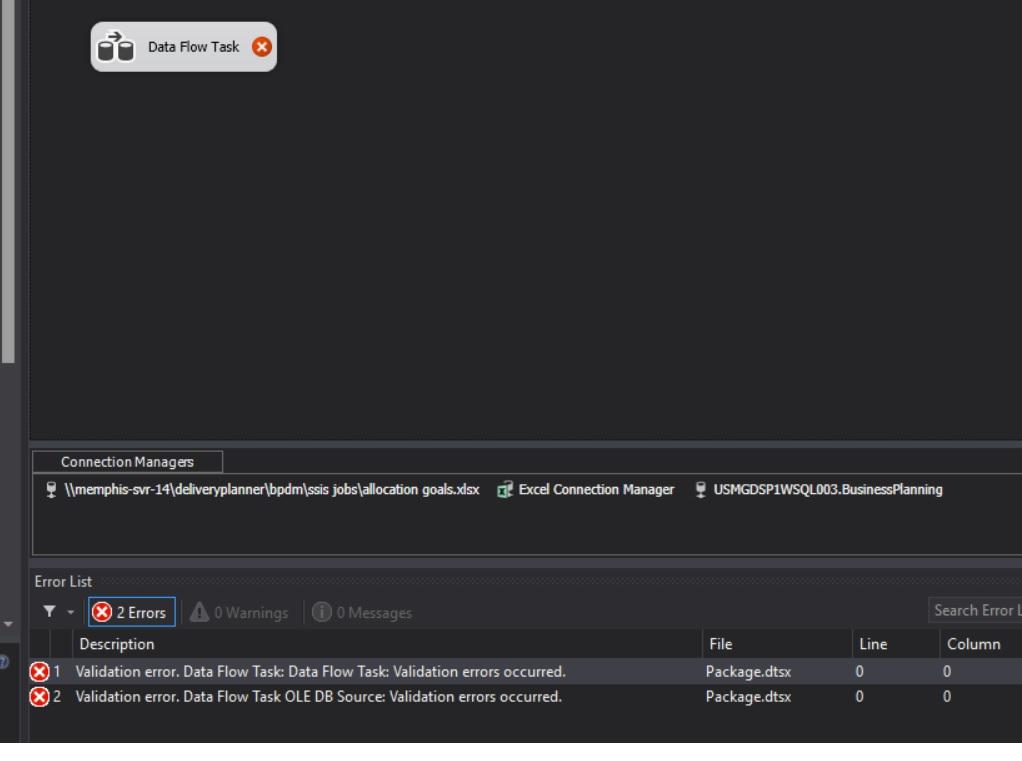Image resolution: width=1022 pixels, height=761 pixels.
Task: Click the red error icon in the 2 Errors button
Action: (102, 612)
